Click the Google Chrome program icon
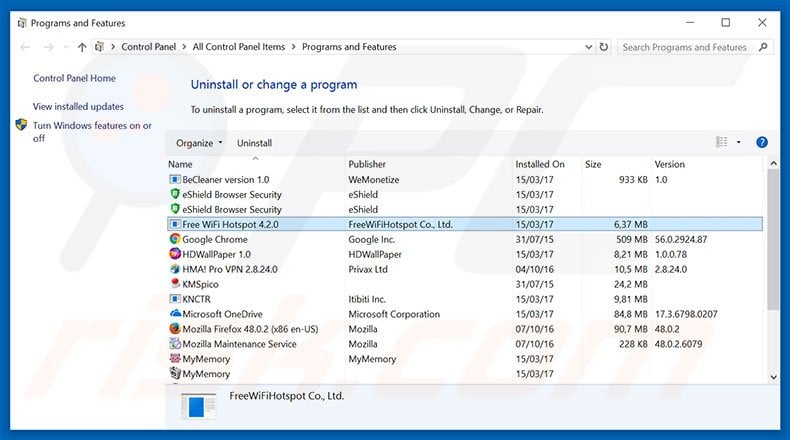This screenshot has width=790, height=440. pyautogui.click(x=175, y=239)
